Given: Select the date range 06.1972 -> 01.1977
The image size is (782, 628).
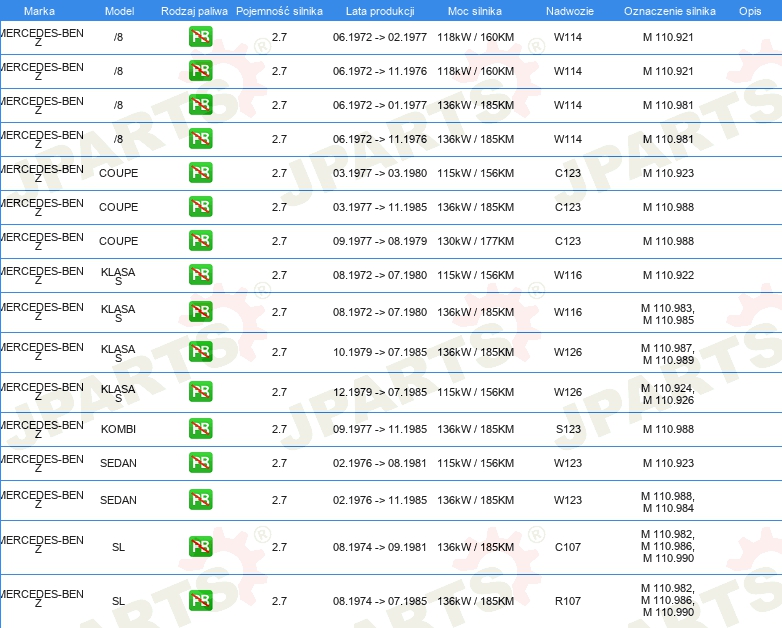Looking at the screenshot, I should coord(380,105).
